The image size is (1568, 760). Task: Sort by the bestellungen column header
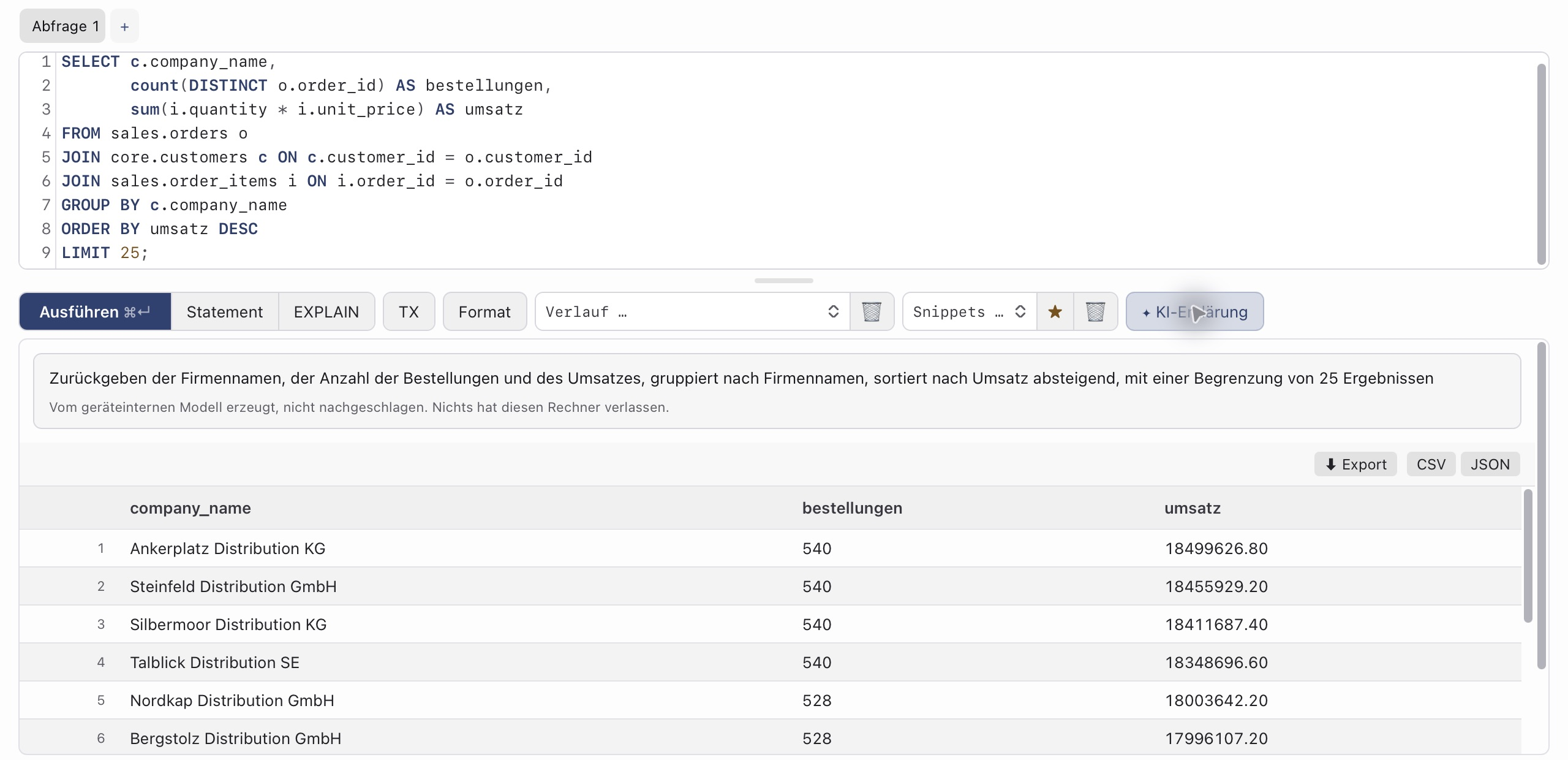[x=852, y=508]
